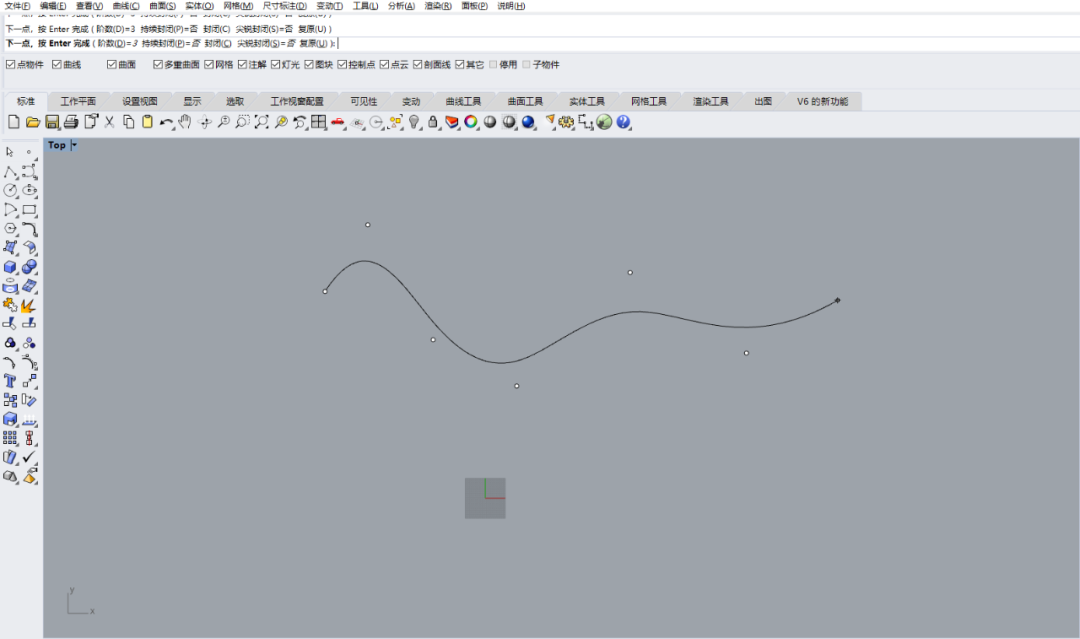Click the Print icon in toolbar
The width and height of the screenshot is (1080, 639).
(71, 122)
